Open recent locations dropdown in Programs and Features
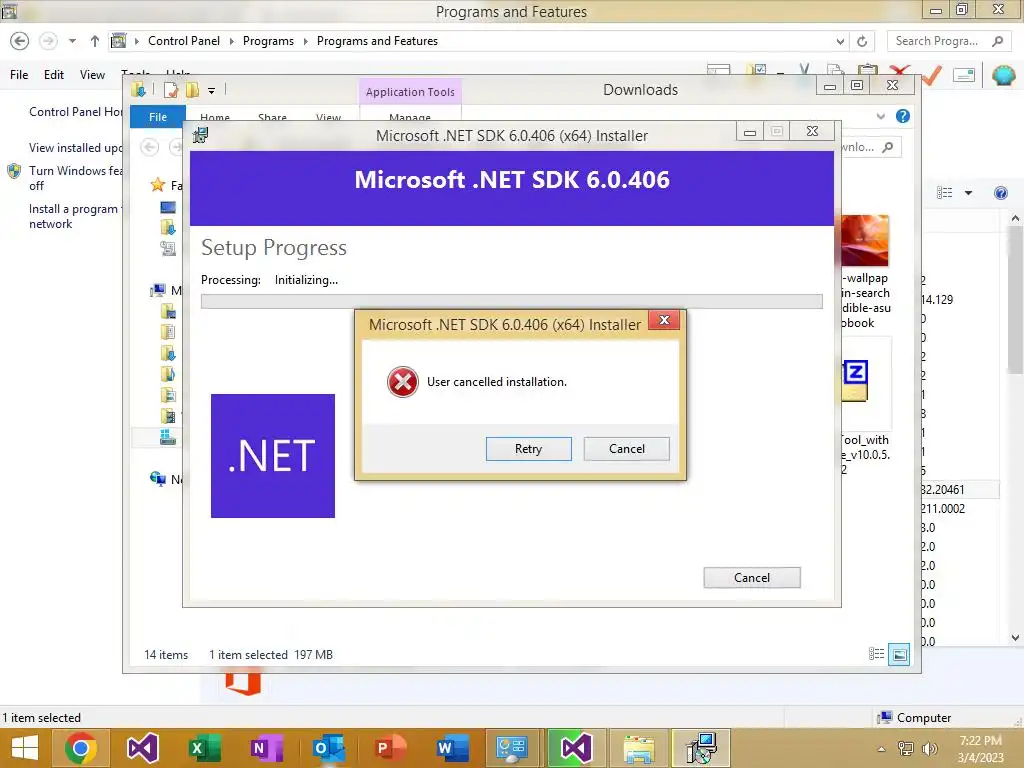 coord(72,41)
